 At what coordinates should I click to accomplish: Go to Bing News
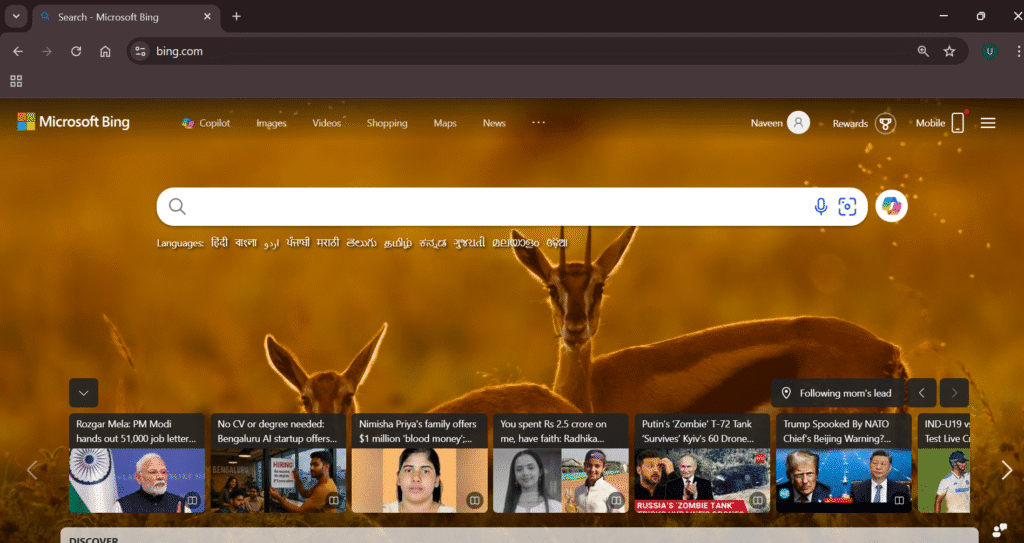tap(494, 123)
